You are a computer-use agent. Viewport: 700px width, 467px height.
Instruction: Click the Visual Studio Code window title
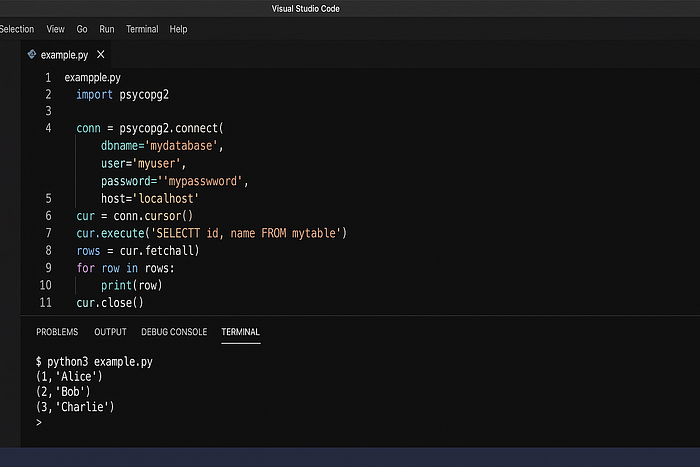click(305, 8)
